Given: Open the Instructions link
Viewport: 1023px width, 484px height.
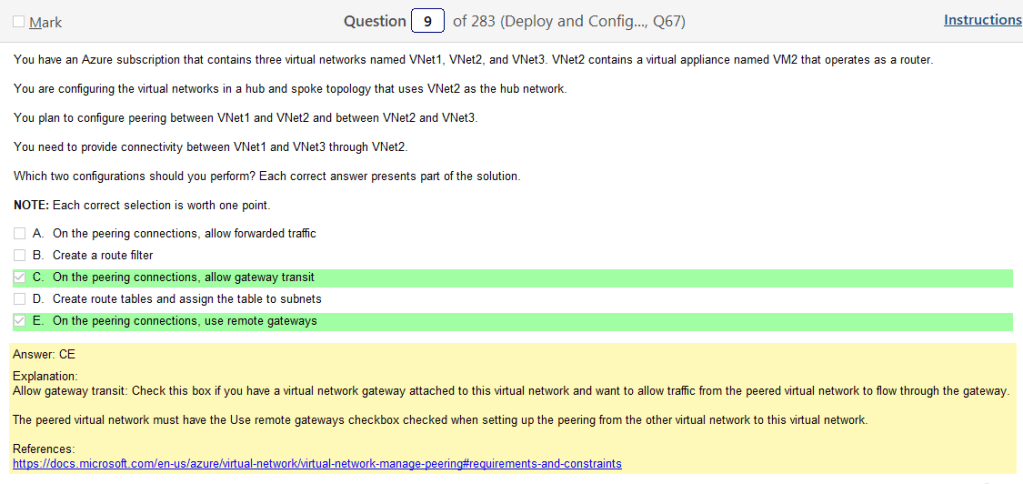Looking at the screenshot, I should tap(982, 20).
